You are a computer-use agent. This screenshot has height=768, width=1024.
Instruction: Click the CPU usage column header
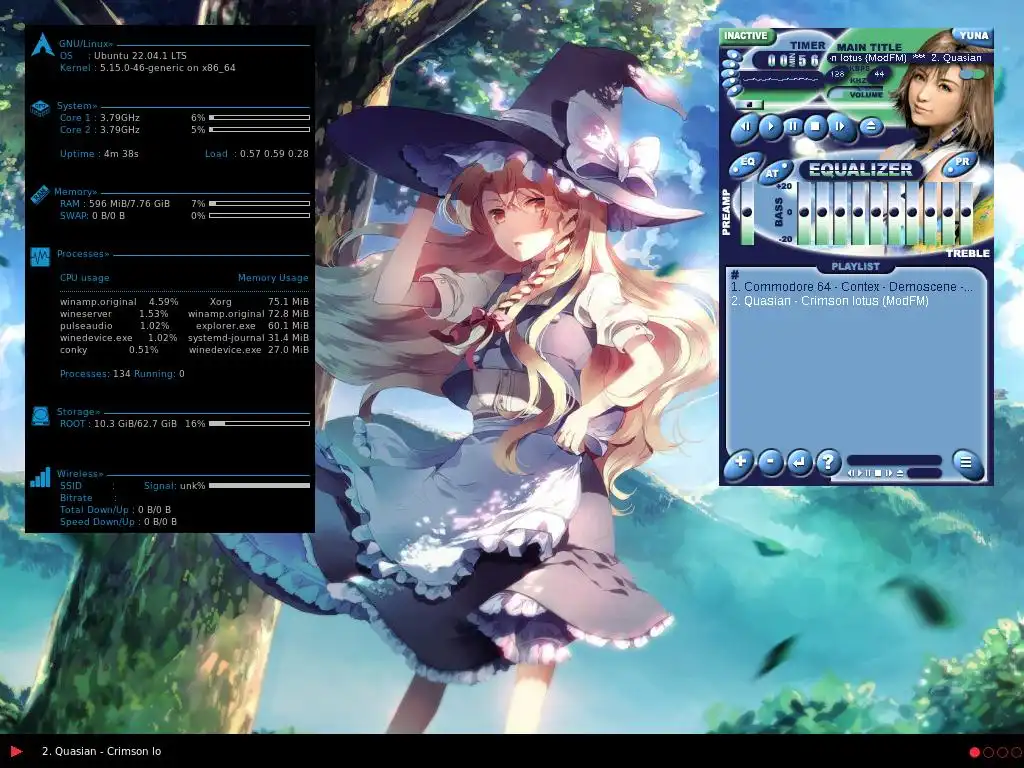(85, 278)
